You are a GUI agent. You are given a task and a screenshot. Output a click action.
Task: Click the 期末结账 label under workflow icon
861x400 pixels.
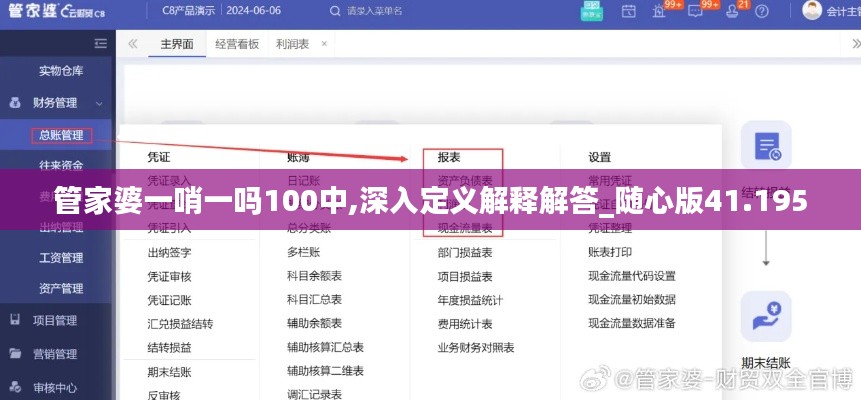click(766, 363)
